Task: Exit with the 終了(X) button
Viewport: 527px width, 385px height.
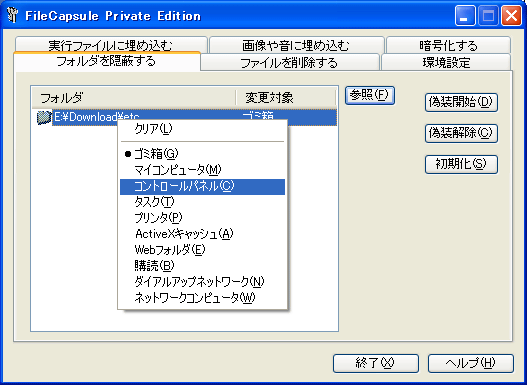Action: (376, 363)
